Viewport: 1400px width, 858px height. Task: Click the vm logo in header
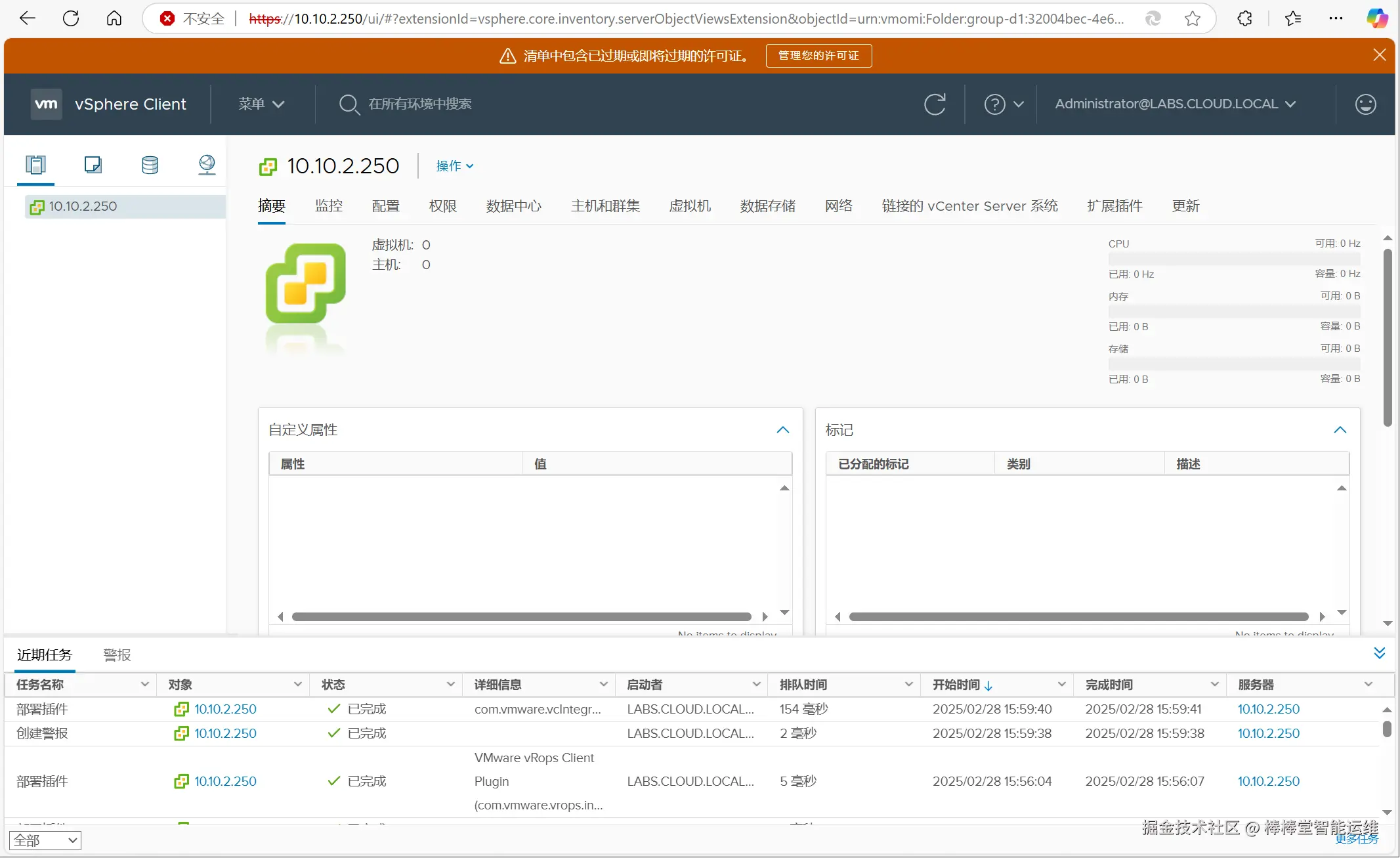46,104
